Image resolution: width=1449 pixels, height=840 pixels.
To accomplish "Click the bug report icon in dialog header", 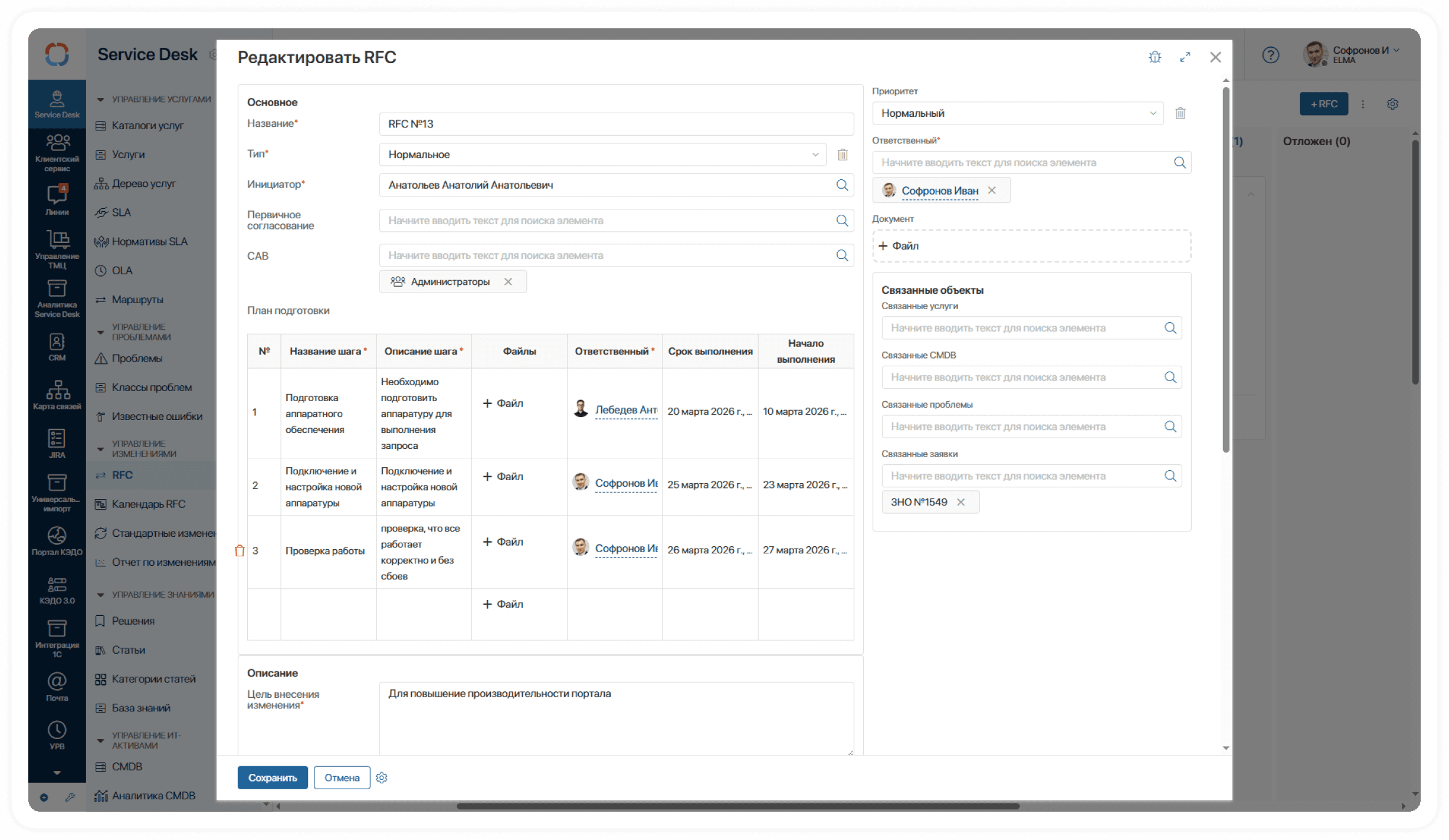I will coord(1155,57).
